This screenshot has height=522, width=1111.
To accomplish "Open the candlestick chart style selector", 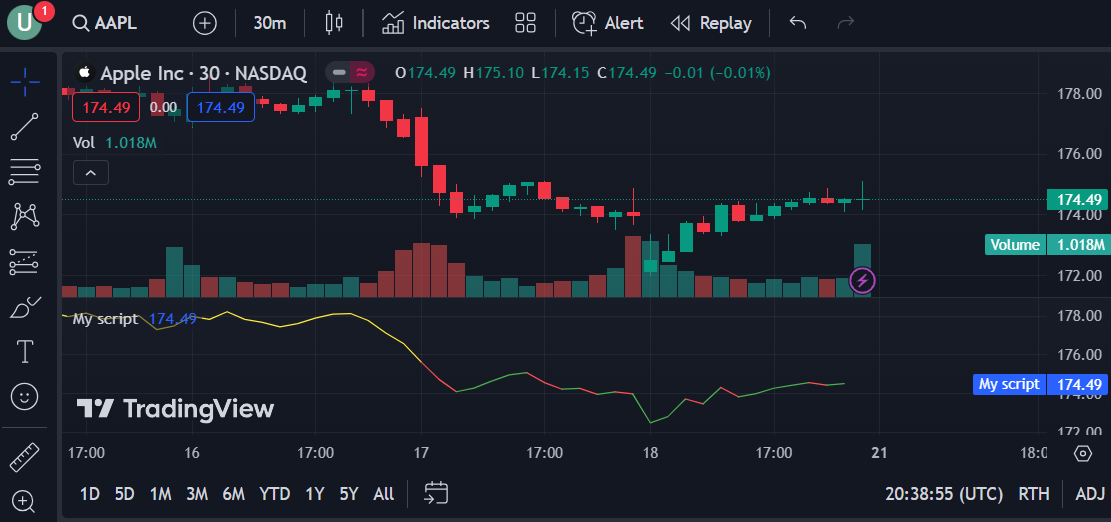I will click(334, 23).
